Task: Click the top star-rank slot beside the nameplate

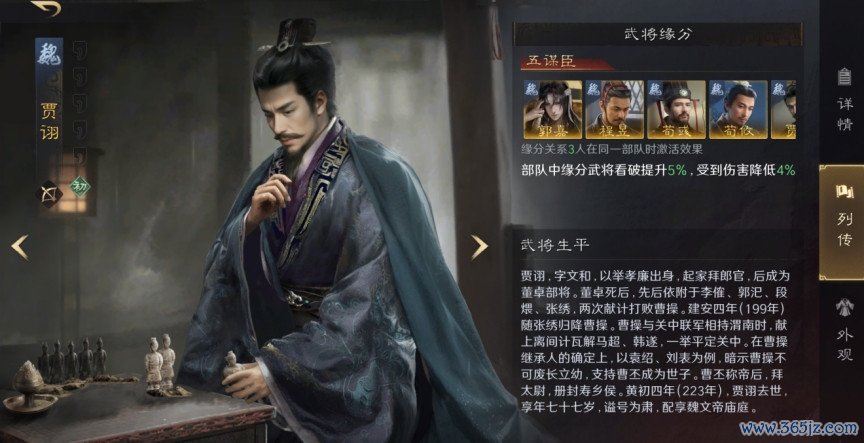Action: point(80,50)
